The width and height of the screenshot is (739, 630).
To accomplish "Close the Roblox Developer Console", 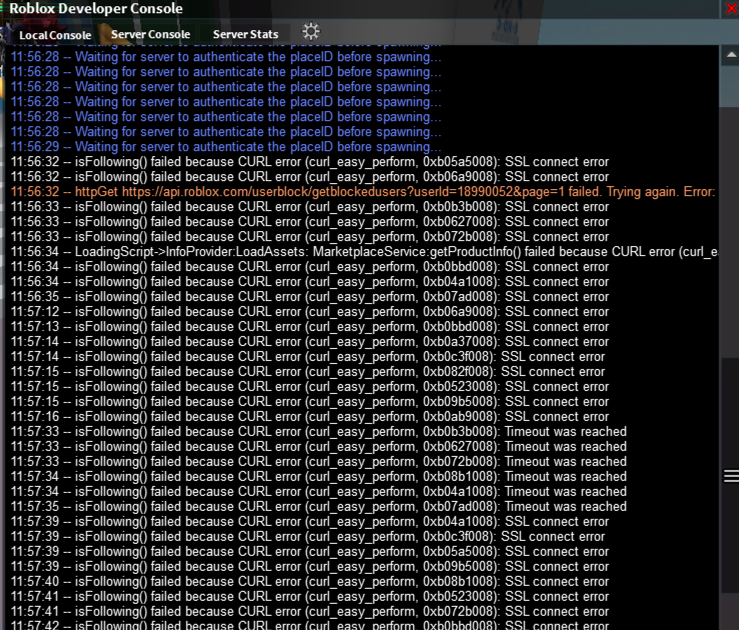I will point(731,8).
